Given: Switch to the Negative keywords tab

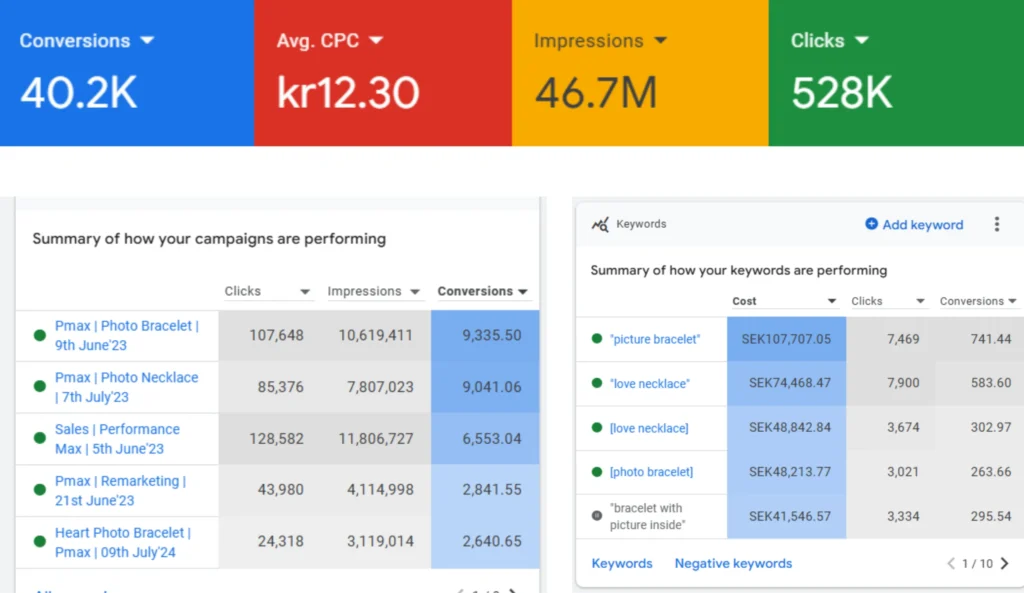Looking at the screenshot, I should 733,563.
